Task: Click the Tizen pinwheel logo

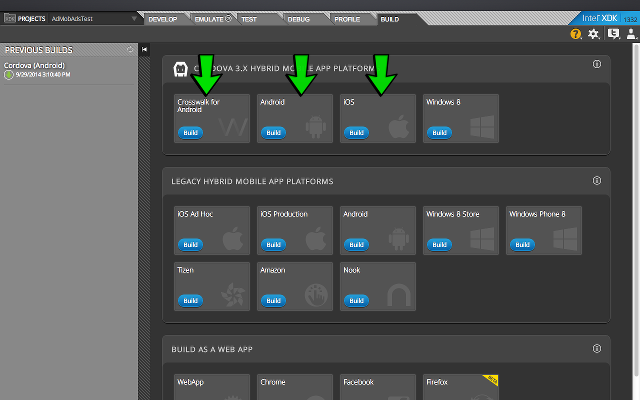Action: [x=233, y=295]
